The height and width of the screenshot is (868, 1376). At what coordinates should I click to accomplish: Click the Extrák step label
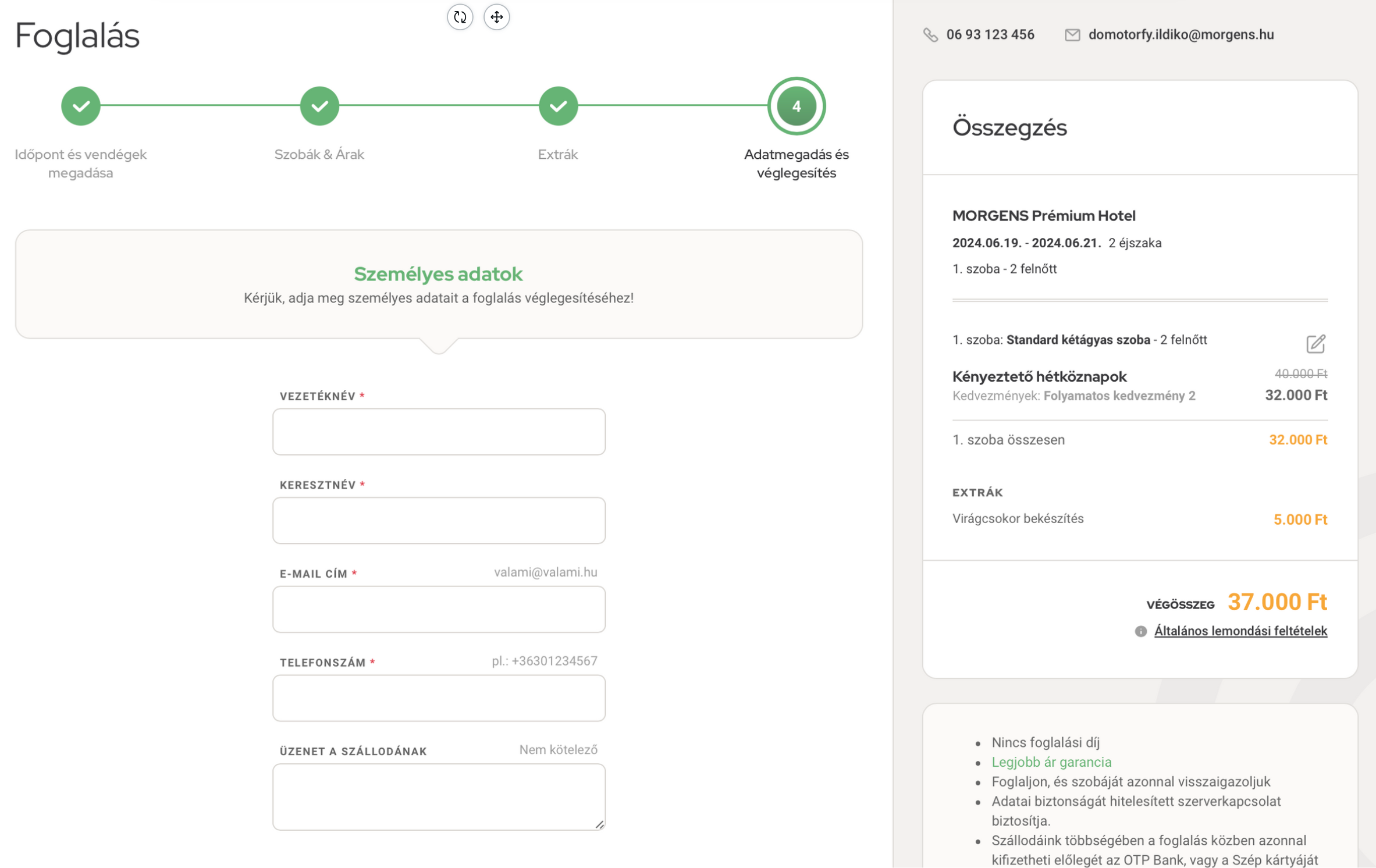click(557, 154)
